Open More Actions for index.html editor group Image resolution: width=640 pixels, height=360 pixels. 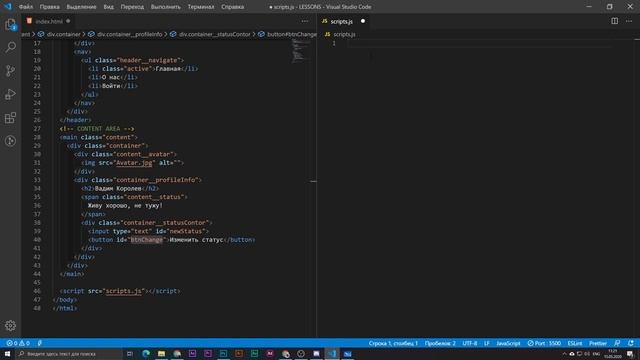coord(305,21)
